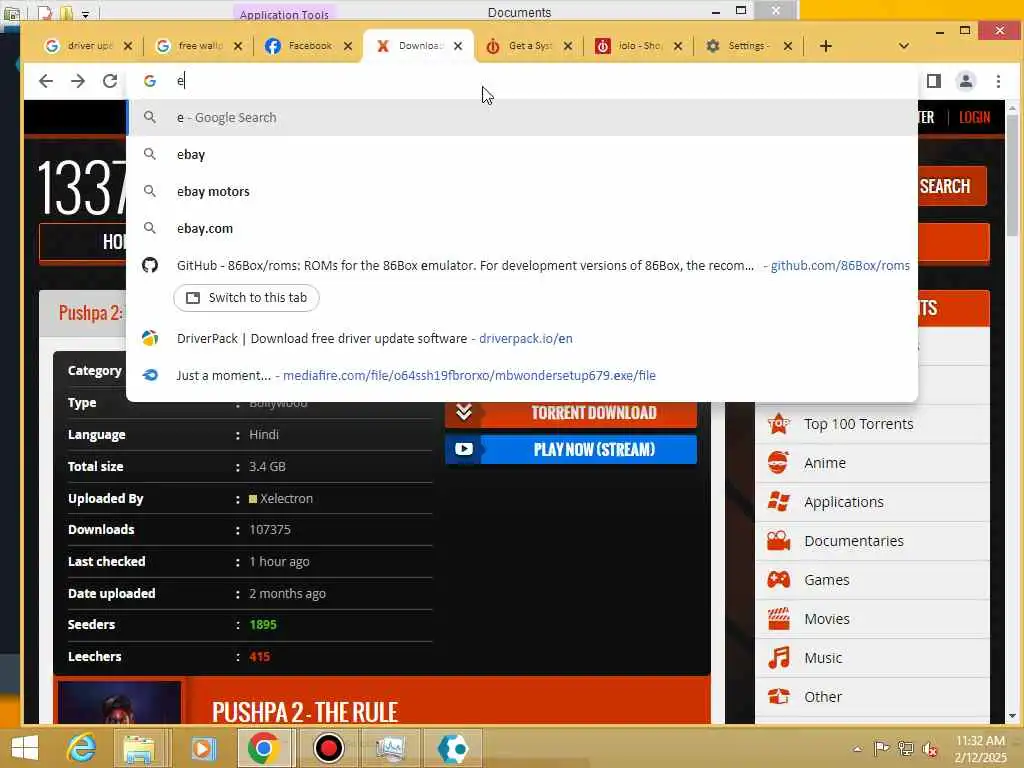Show hidden system tray icons

pyautogui.click(x=857, y=748)
